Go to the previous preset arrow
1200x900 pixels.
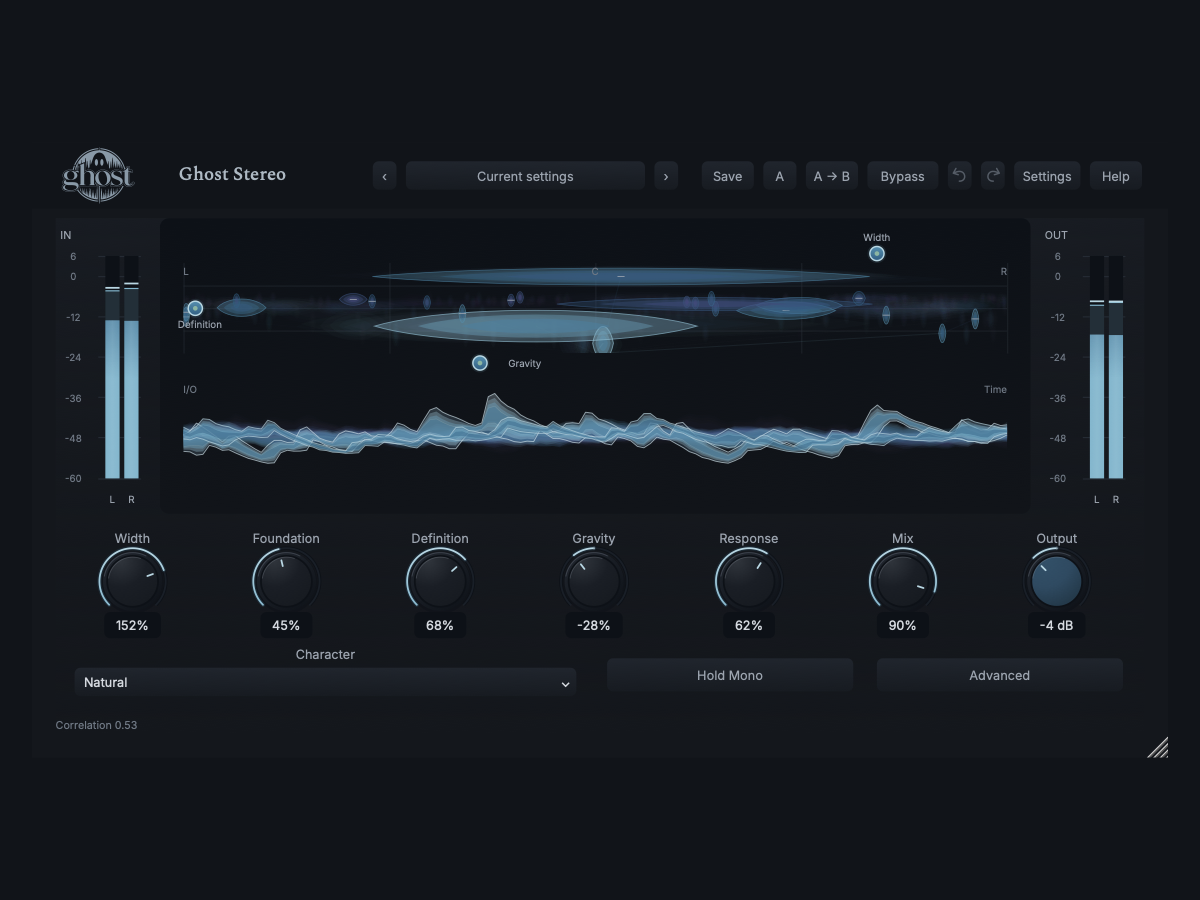tap(385, 176)
